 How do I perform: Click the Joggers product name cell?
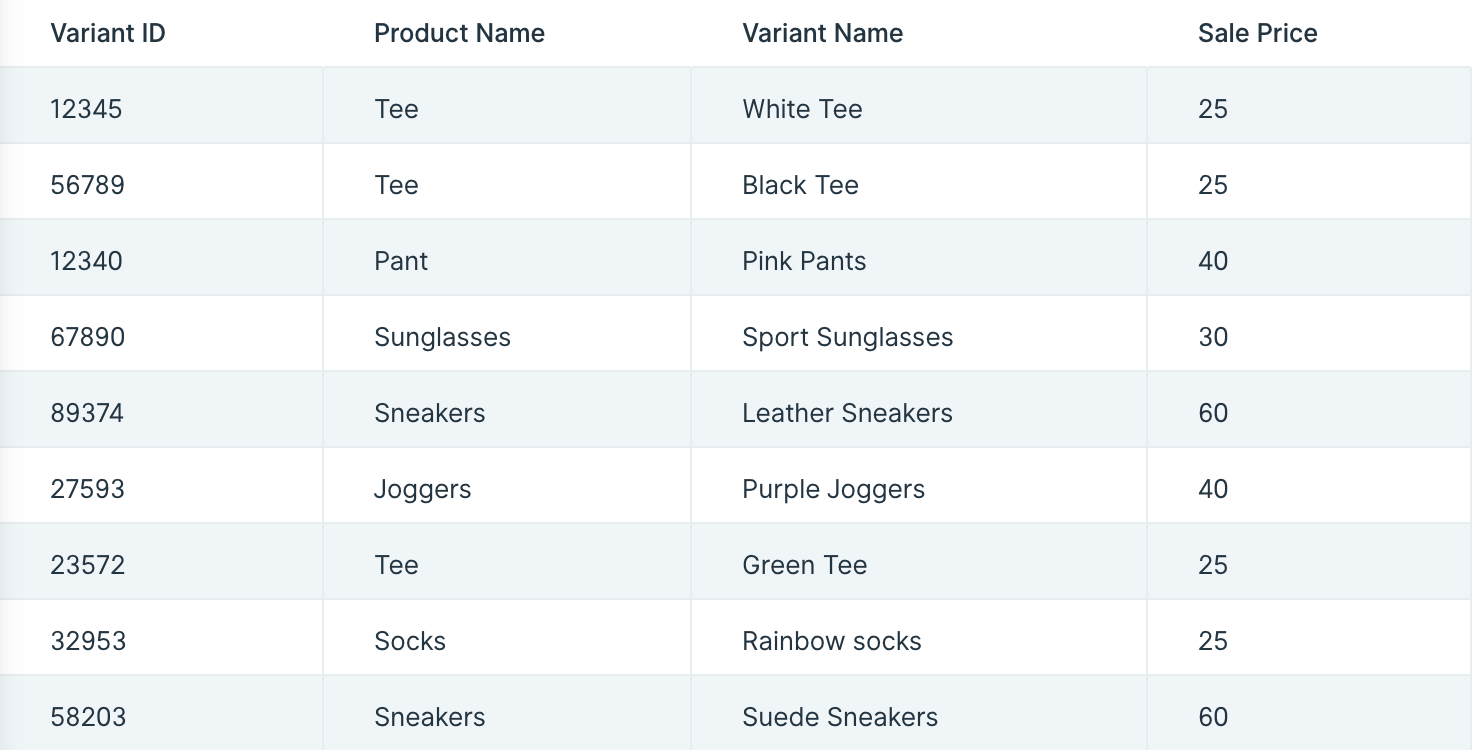pos(507,485)
